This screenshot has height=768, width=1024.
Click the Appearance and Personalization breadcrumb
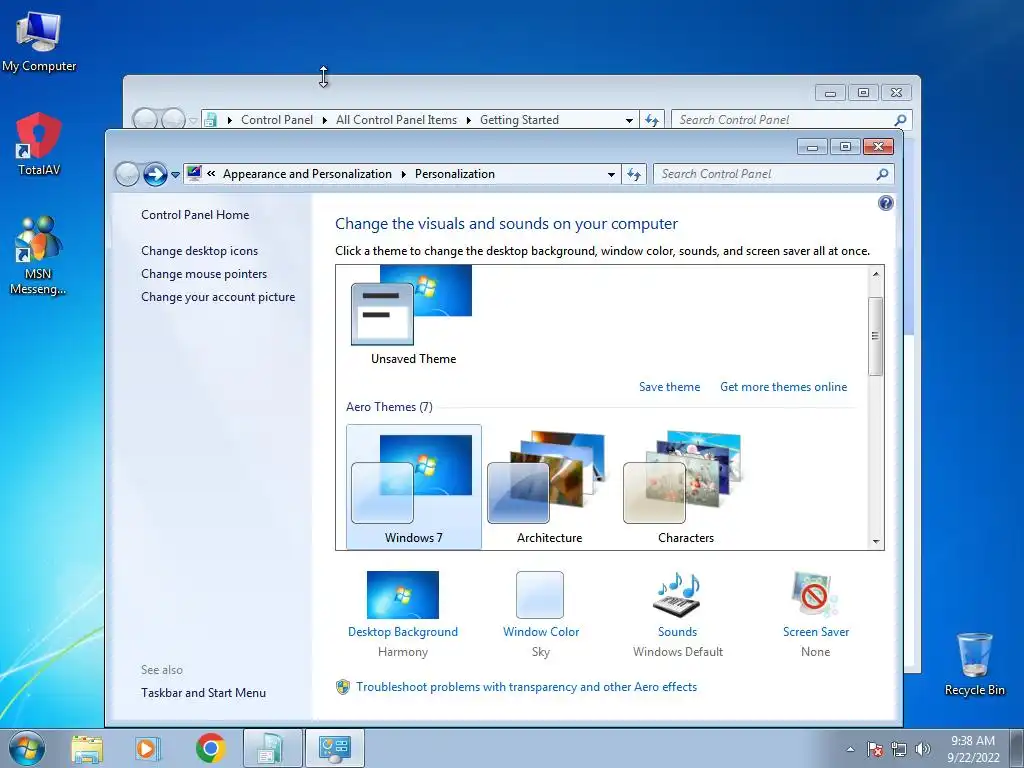(x=307, y=174)
